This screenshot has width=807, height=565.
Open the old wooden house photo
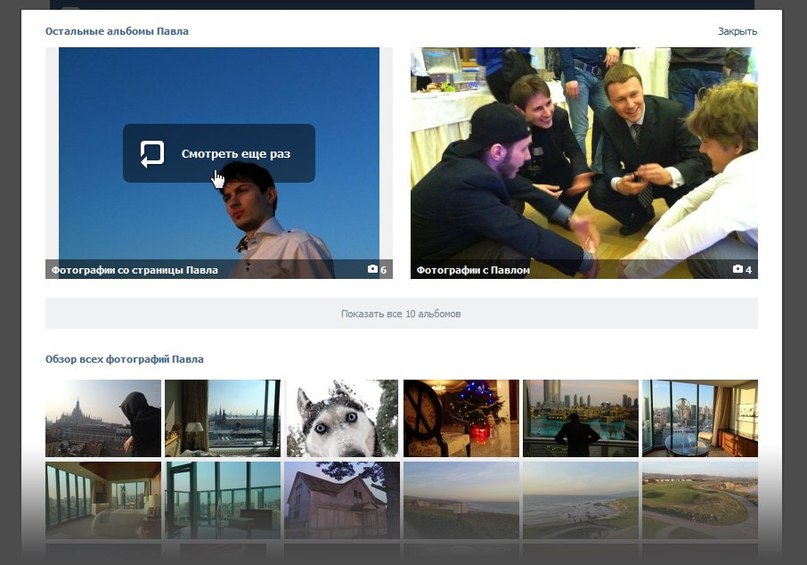(x=342, y=500)
